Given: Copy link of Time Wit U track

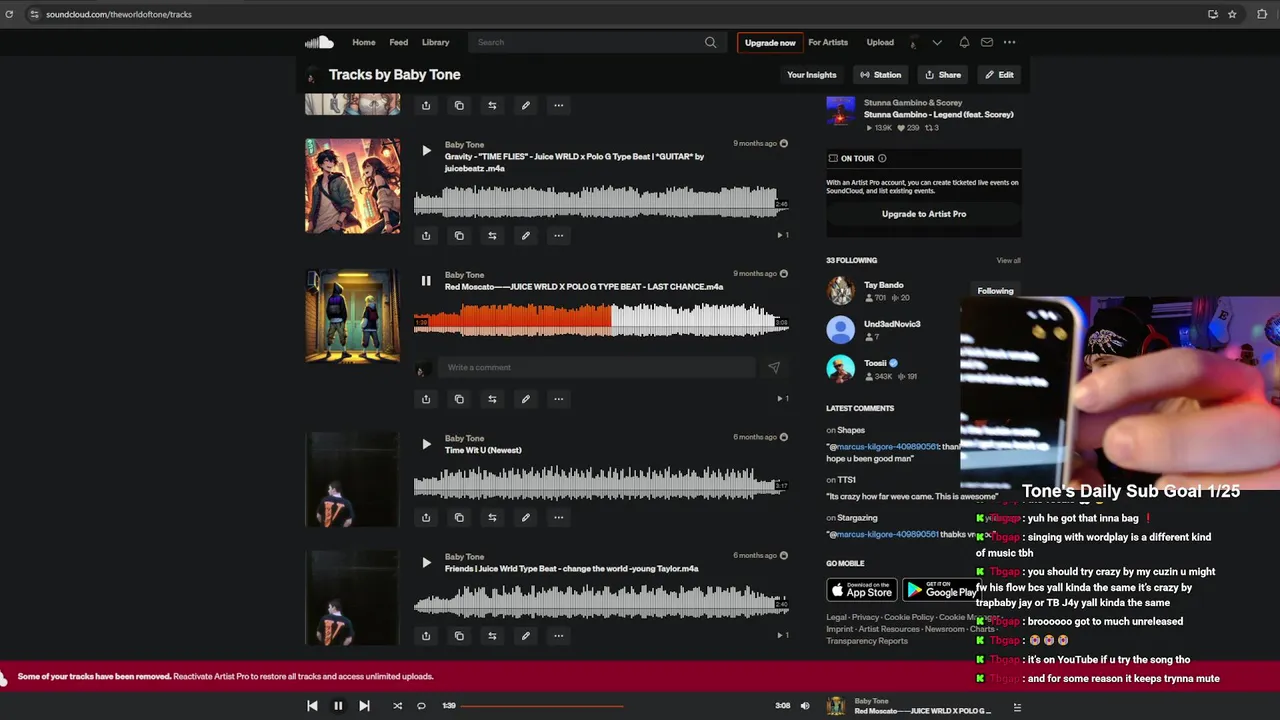Looking at the screenshot, I should click(x=459, y=517).
